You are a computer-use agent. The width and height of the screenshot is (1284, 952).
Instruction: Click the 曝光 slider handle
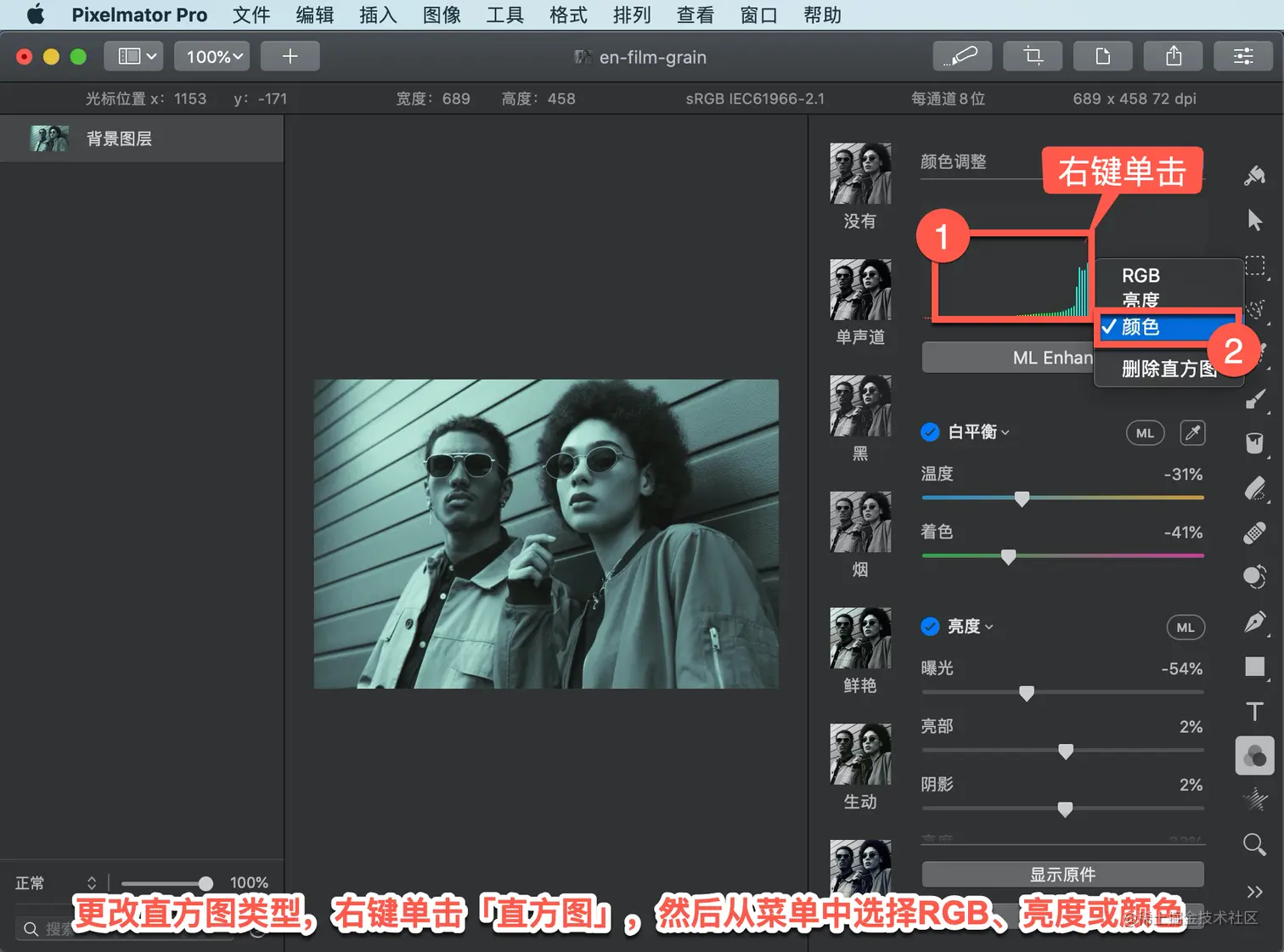pyautogui.click(x=1026, y=693)
